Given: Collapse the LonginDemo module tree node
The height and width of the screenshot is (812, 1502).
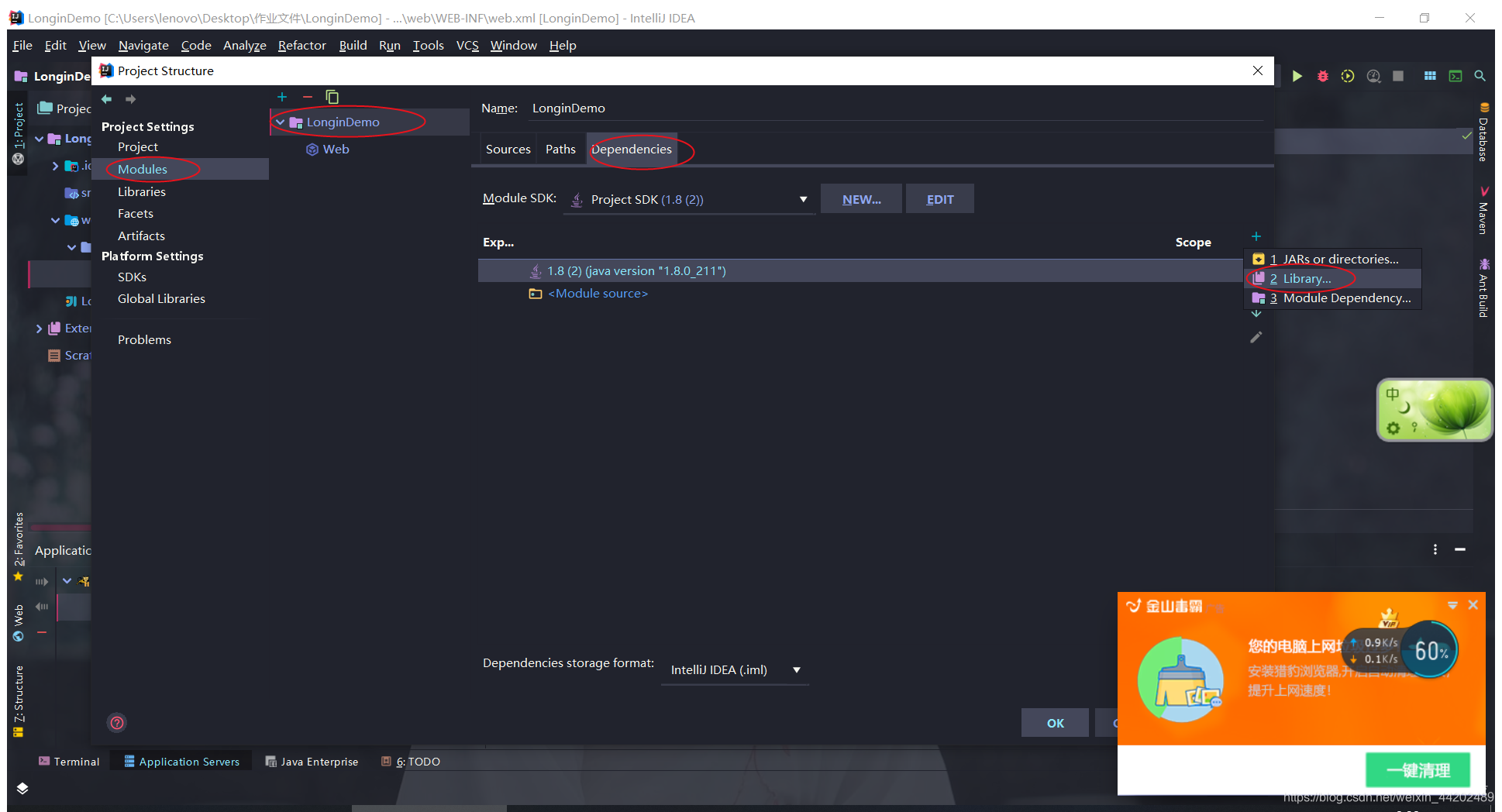Looking at the screenshot, I should (280, 122).
